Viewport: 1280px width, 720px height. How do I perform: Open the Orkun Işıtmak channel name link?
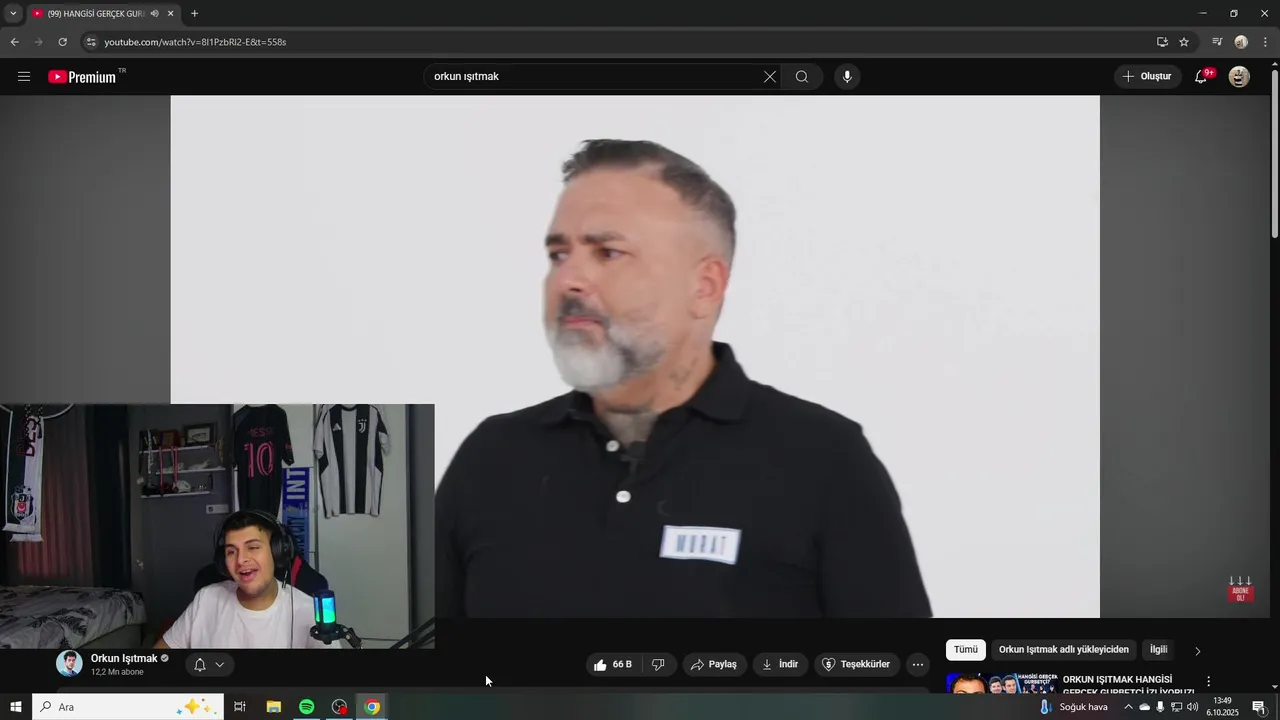click(x=124, y=659)
